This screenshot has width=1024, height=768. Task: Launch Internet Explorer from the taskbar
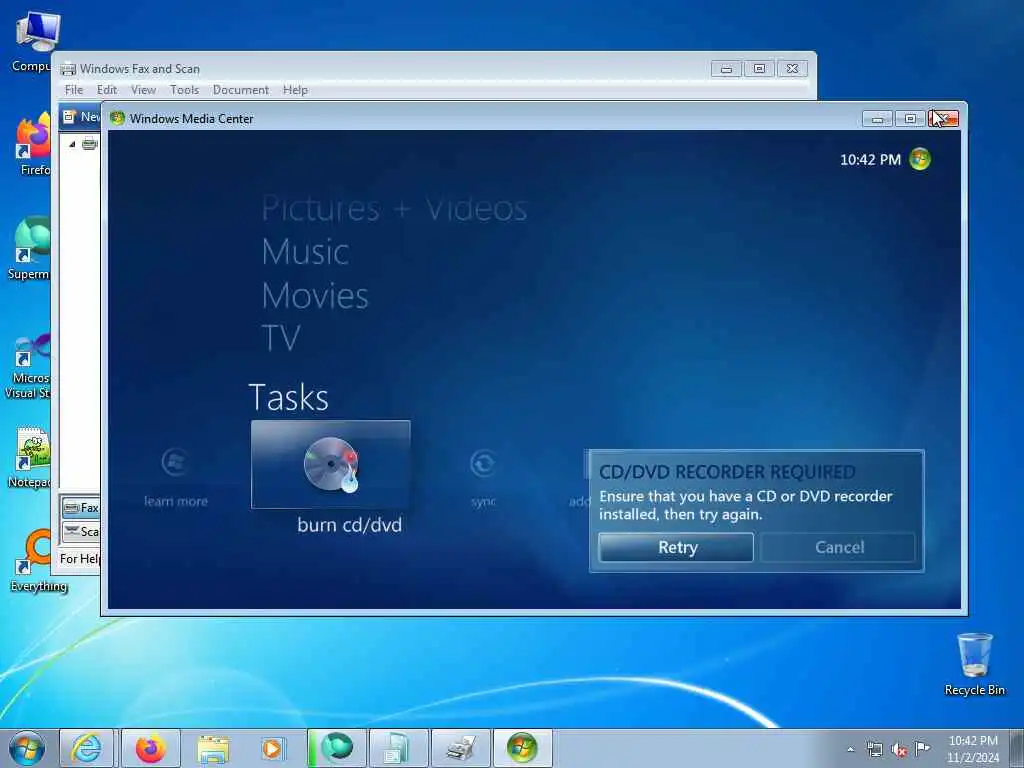[x=86, y=748]
